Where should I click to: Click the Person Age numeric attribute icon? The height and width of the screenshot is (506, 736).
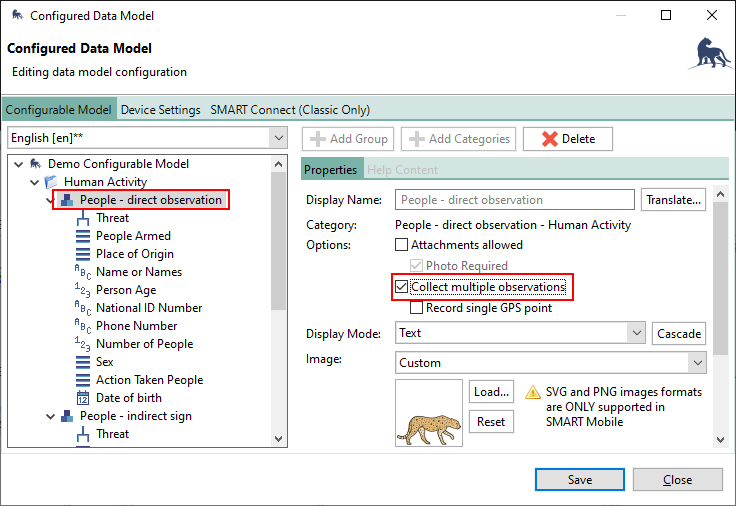(83, 290)
